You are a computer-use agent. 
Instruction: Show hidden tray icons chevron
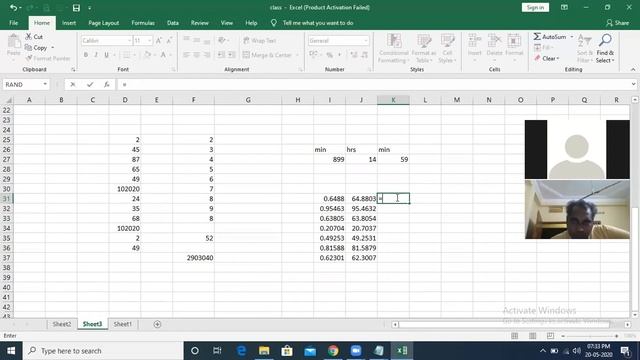coord(542,351)
